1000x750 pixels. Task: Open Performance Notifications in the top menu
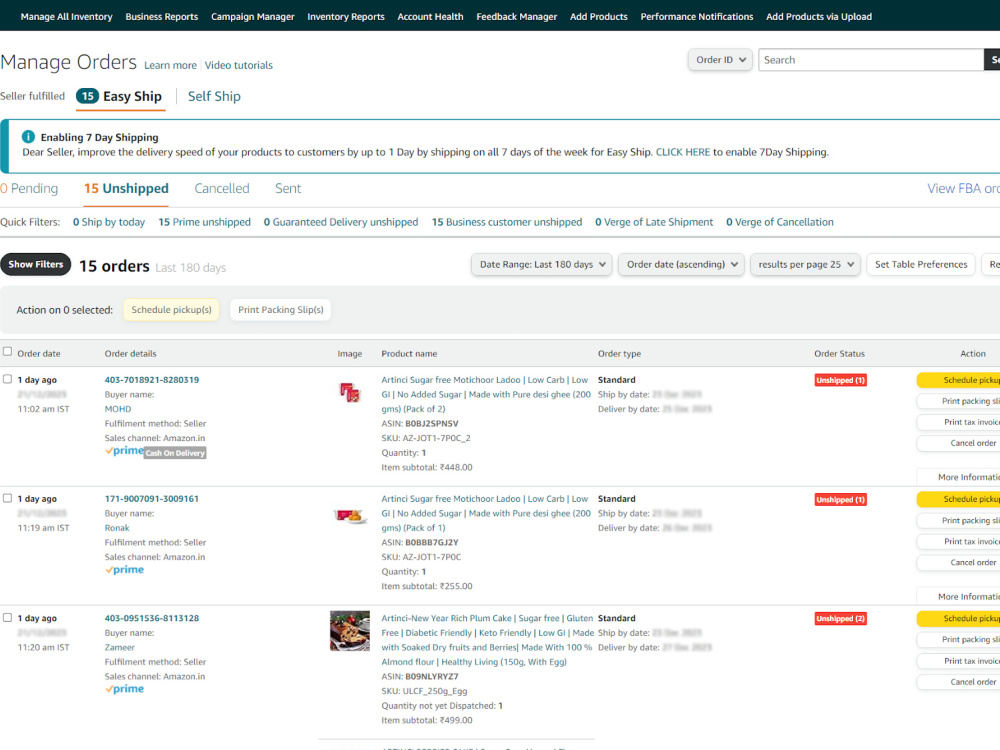tap(696, 17)
